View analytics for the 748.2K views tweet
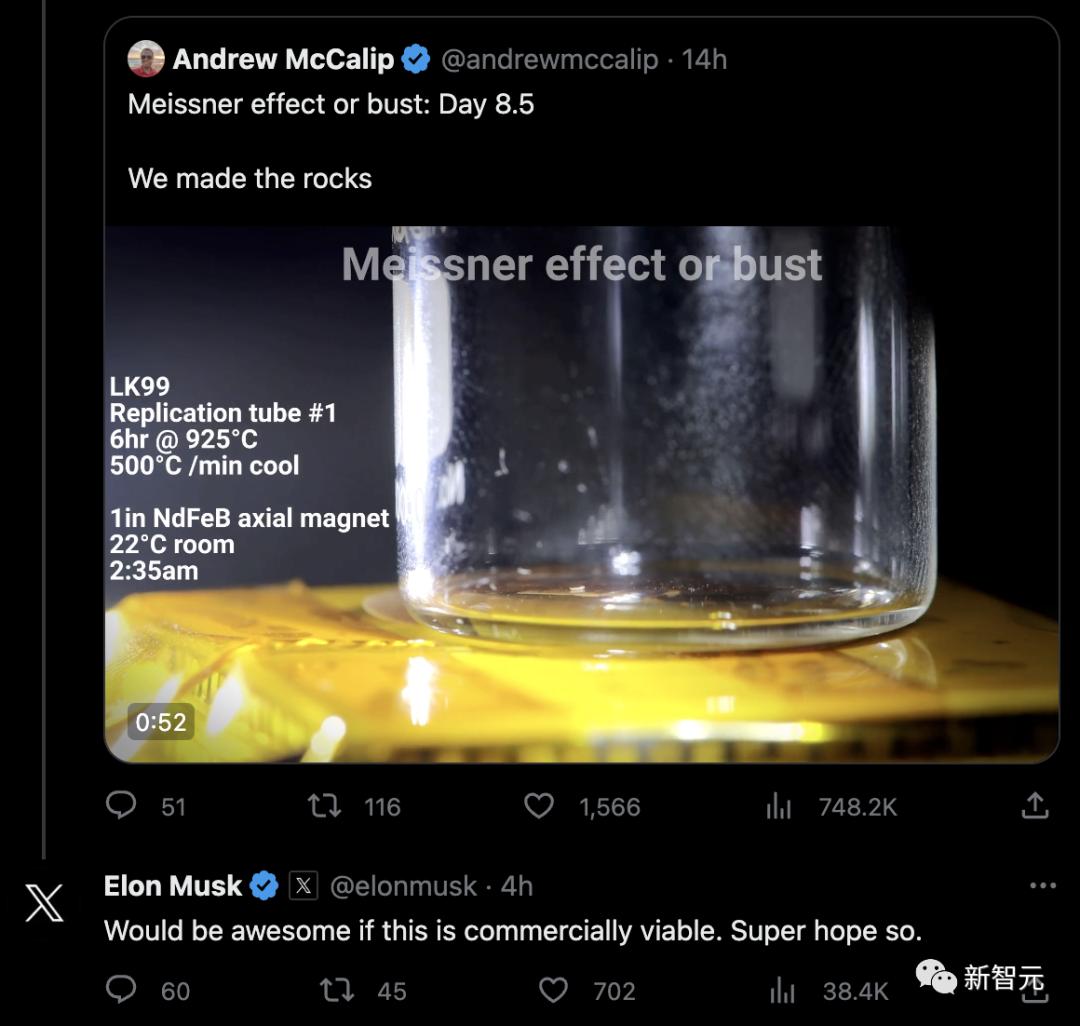The width and height of the screenshot is (1080, 1026). pyautogui.click(x=779, y=807)
